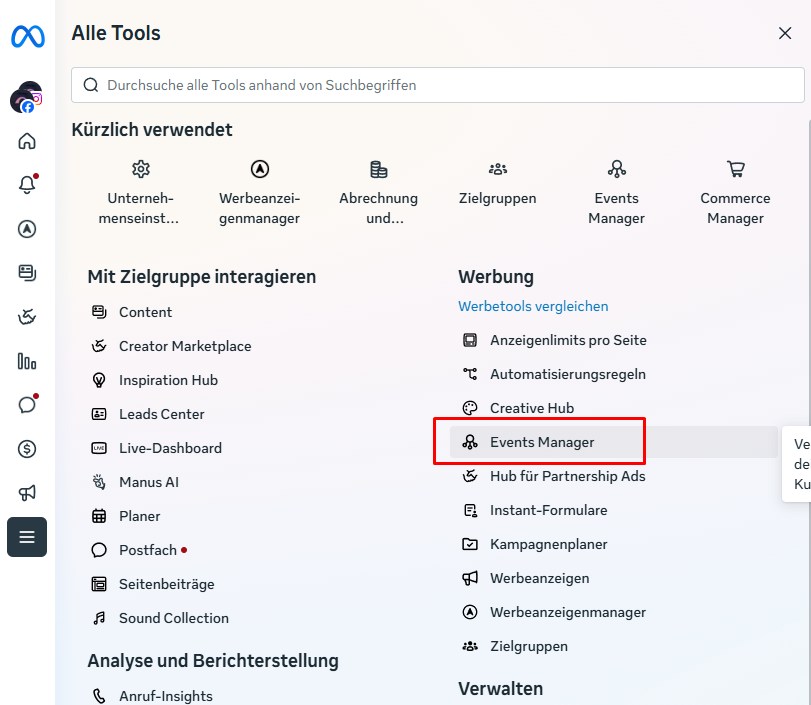Open Insights bar chart sidebar icon
Viewport: 811px width, 705px height.
click(27, 361)
